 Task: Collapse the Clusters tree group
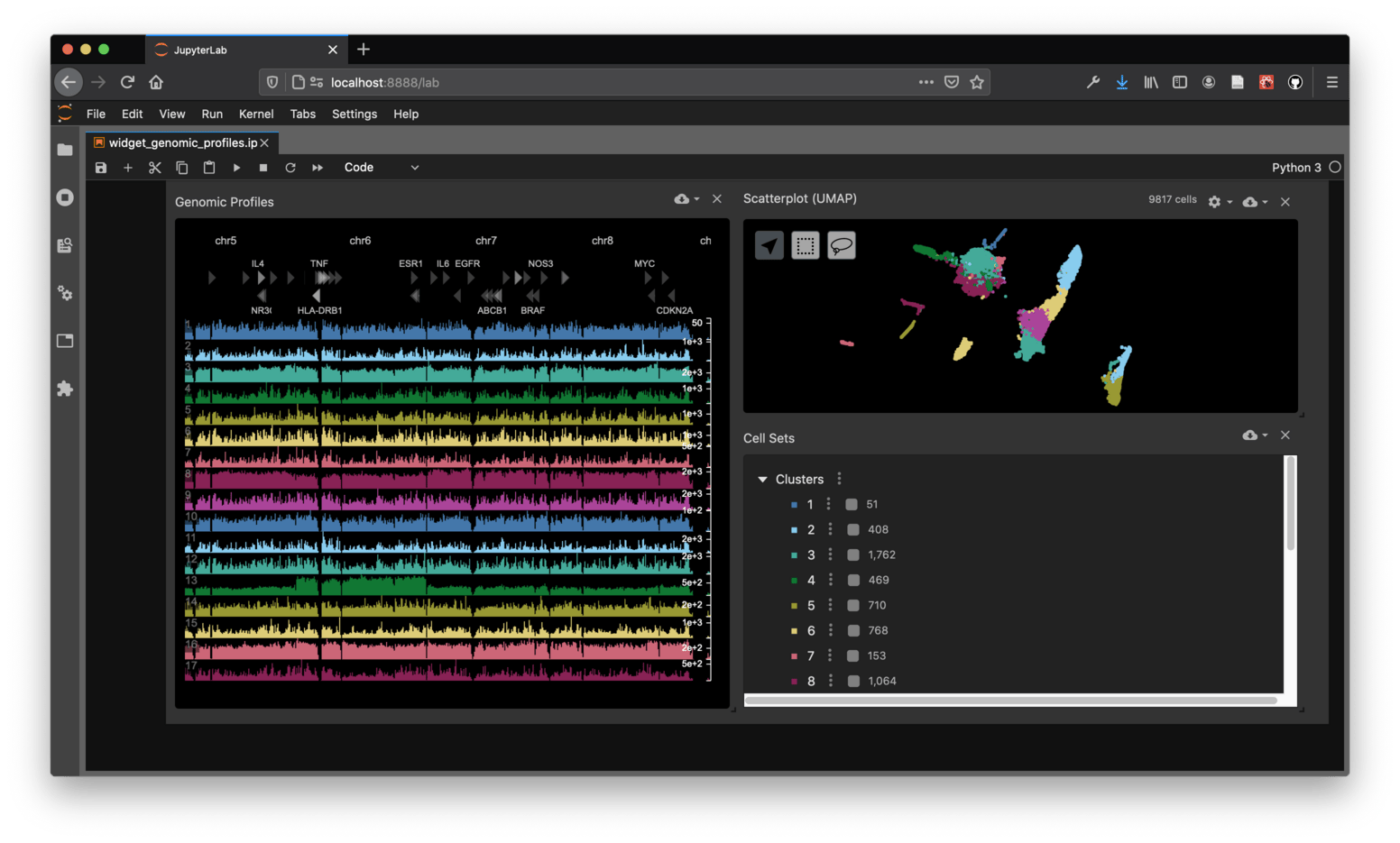(x=762, y=480)
